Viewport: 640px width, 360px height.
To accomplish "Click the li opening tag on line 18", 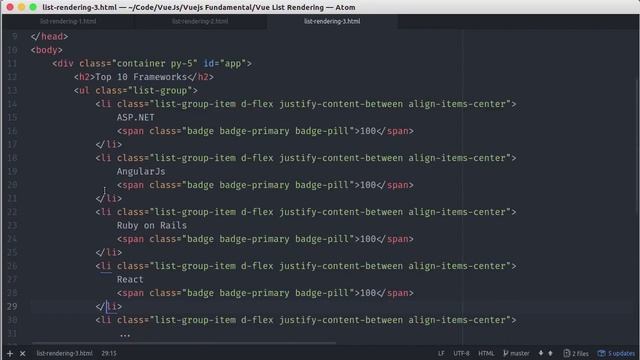I will [x=306, y=158].
